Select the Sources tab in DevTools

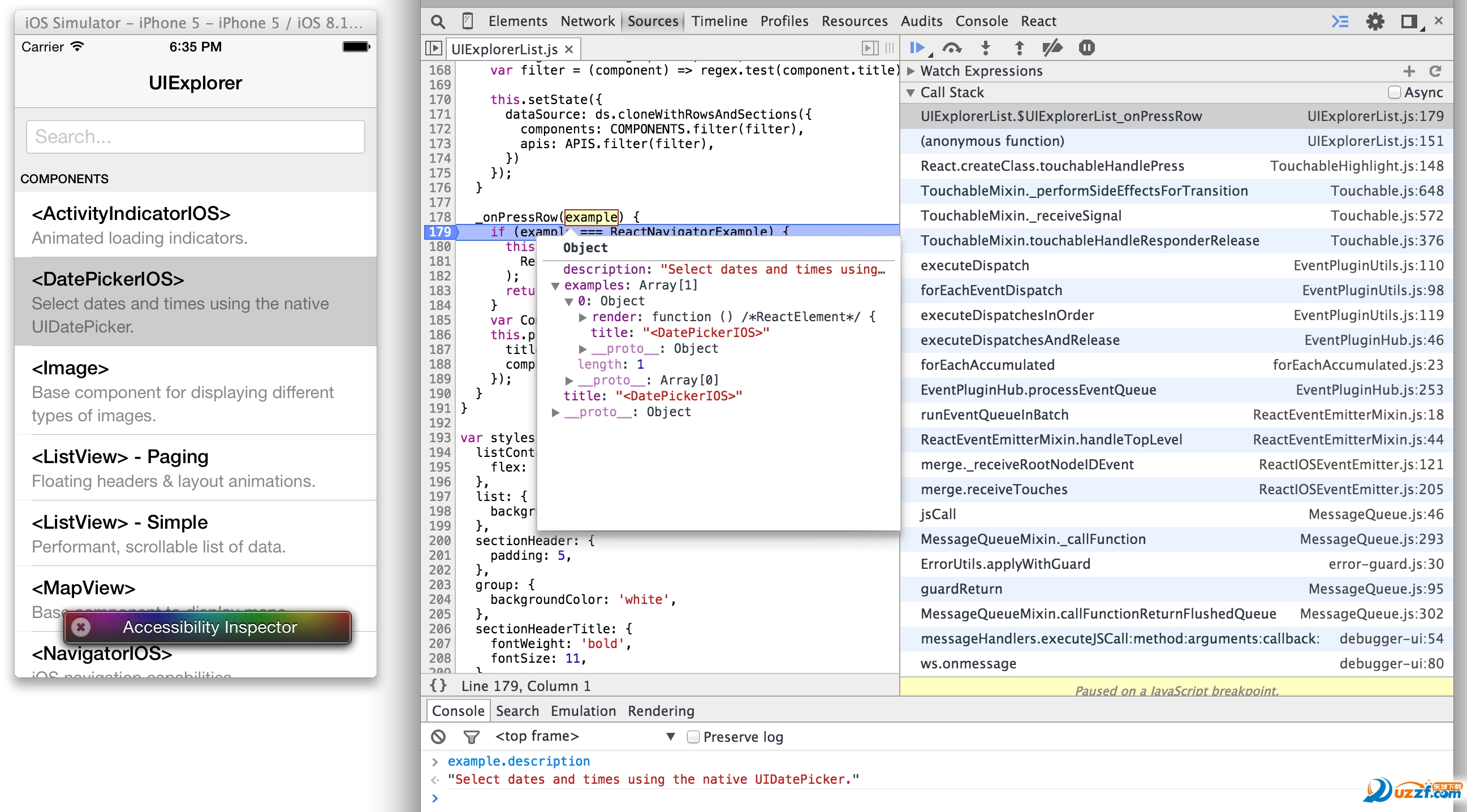[651, 20]
